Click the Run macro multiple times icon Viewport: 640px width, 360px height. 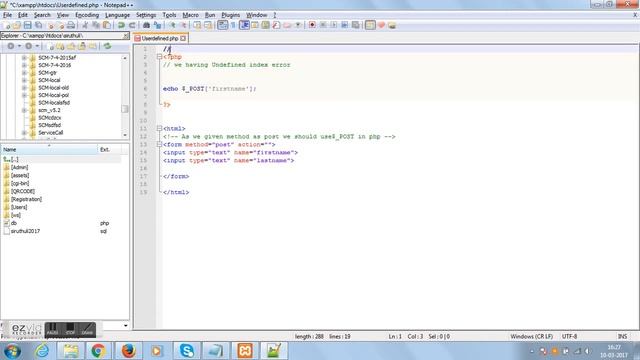pos(345,25)
